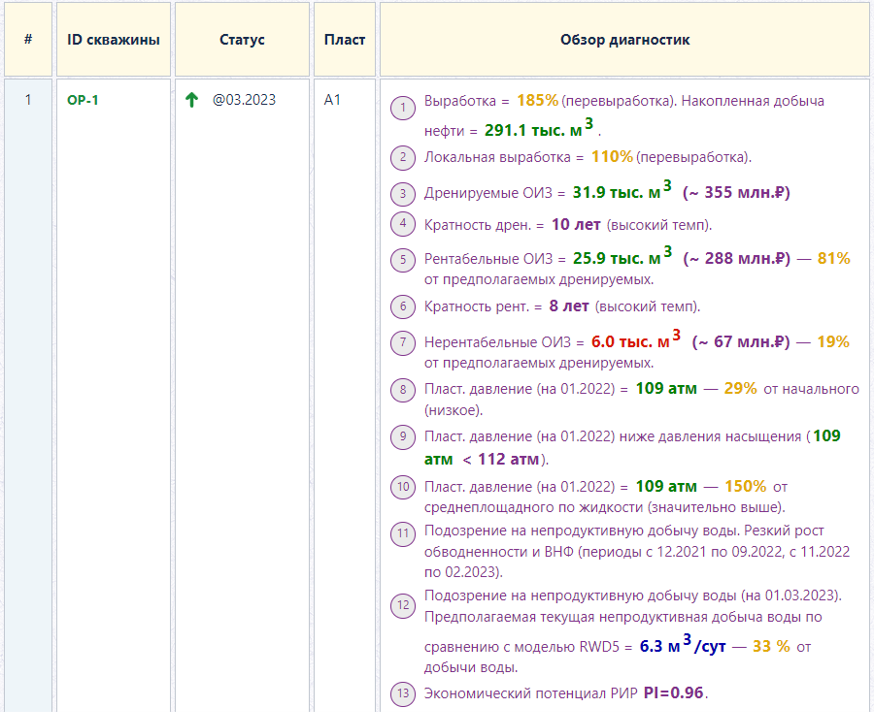Click diagnostic number 8 circle
Screen dimensions: 874x712
(x=402, y=390)
